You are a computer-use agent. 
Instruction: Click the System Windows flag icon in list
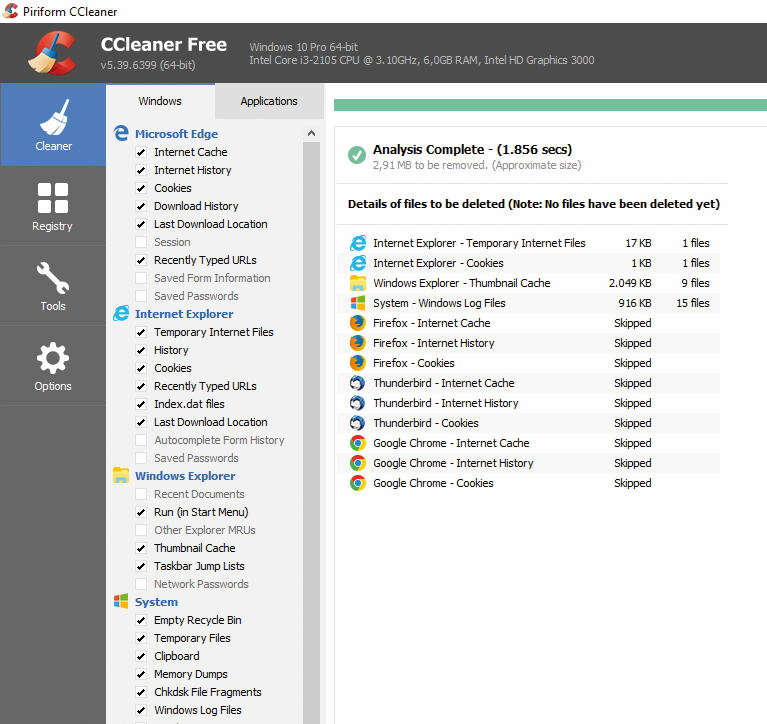pyautogui.click(x=121, y=601)
